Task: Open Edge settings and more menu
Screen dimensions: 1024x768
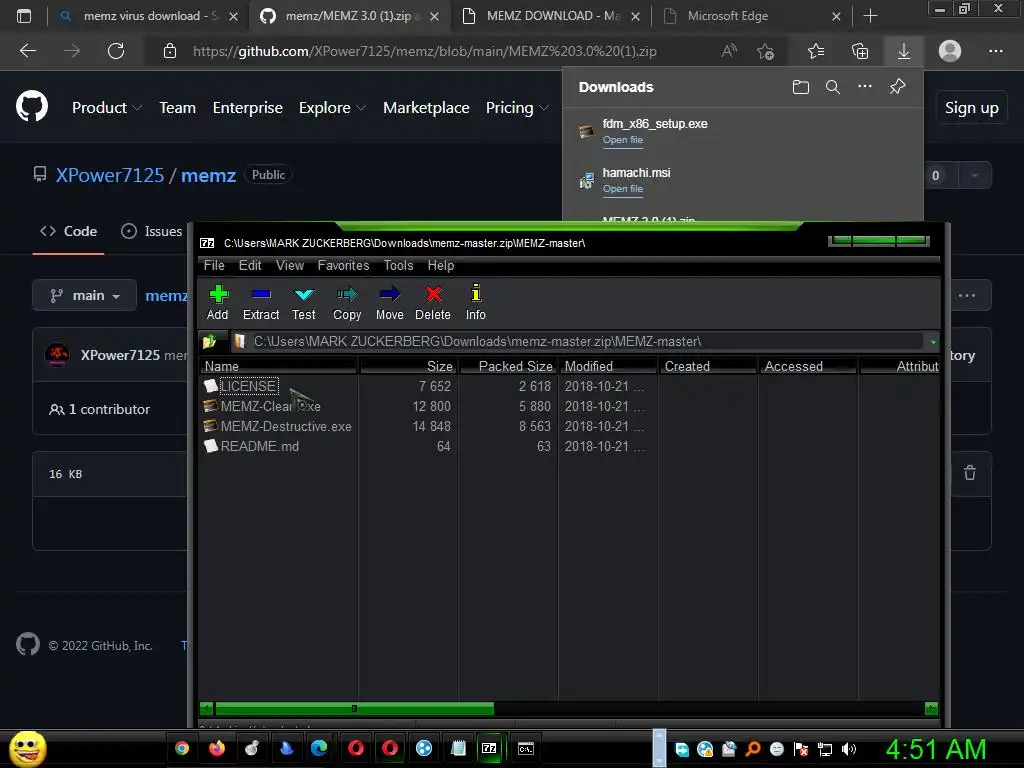Action: pyautogui.click(x=995, y=51)
